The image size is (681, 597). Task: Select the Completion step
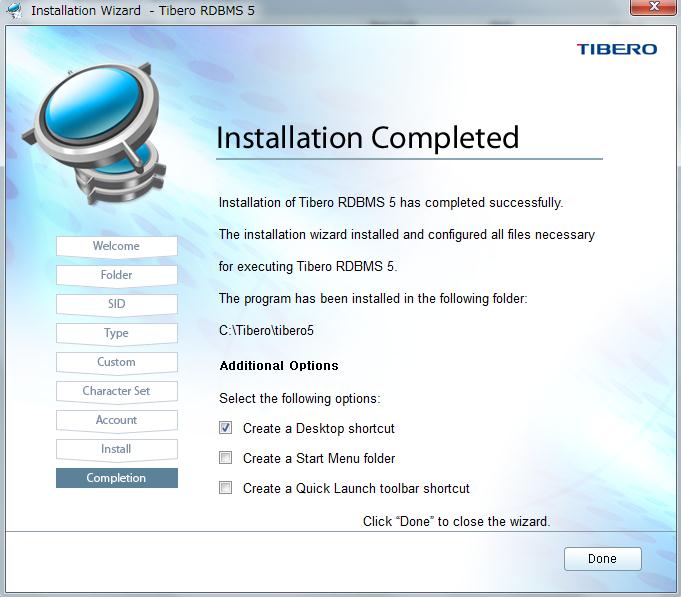(116, 478)
